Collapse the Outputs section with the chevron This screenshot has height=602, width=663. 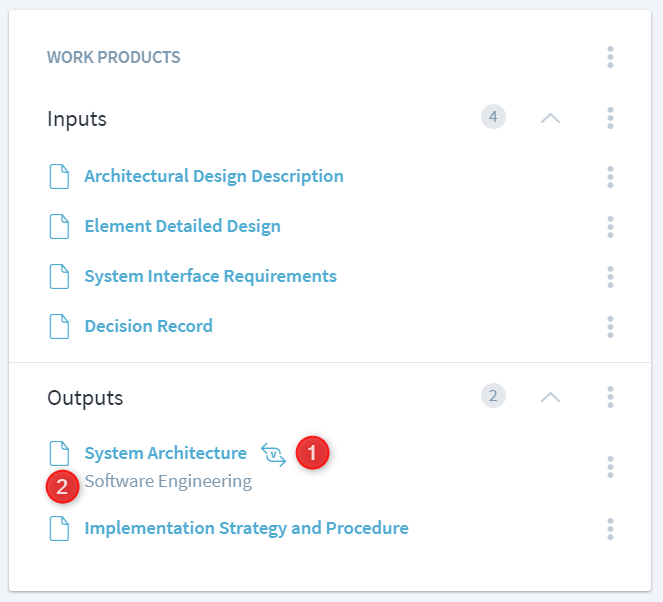(x=550, y=397)
